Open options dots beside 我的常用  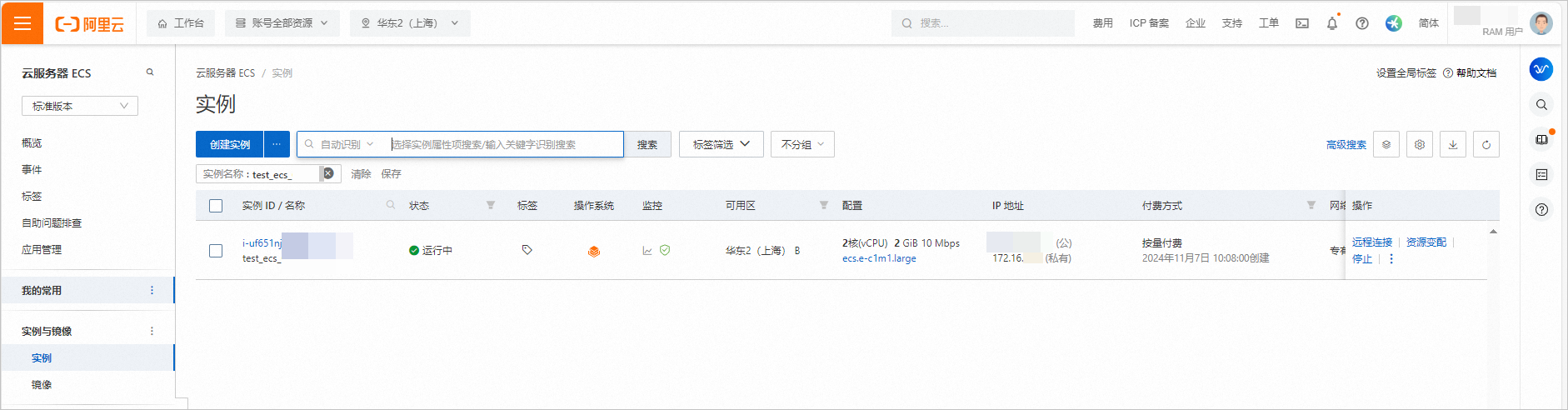(x=152, y=290)
